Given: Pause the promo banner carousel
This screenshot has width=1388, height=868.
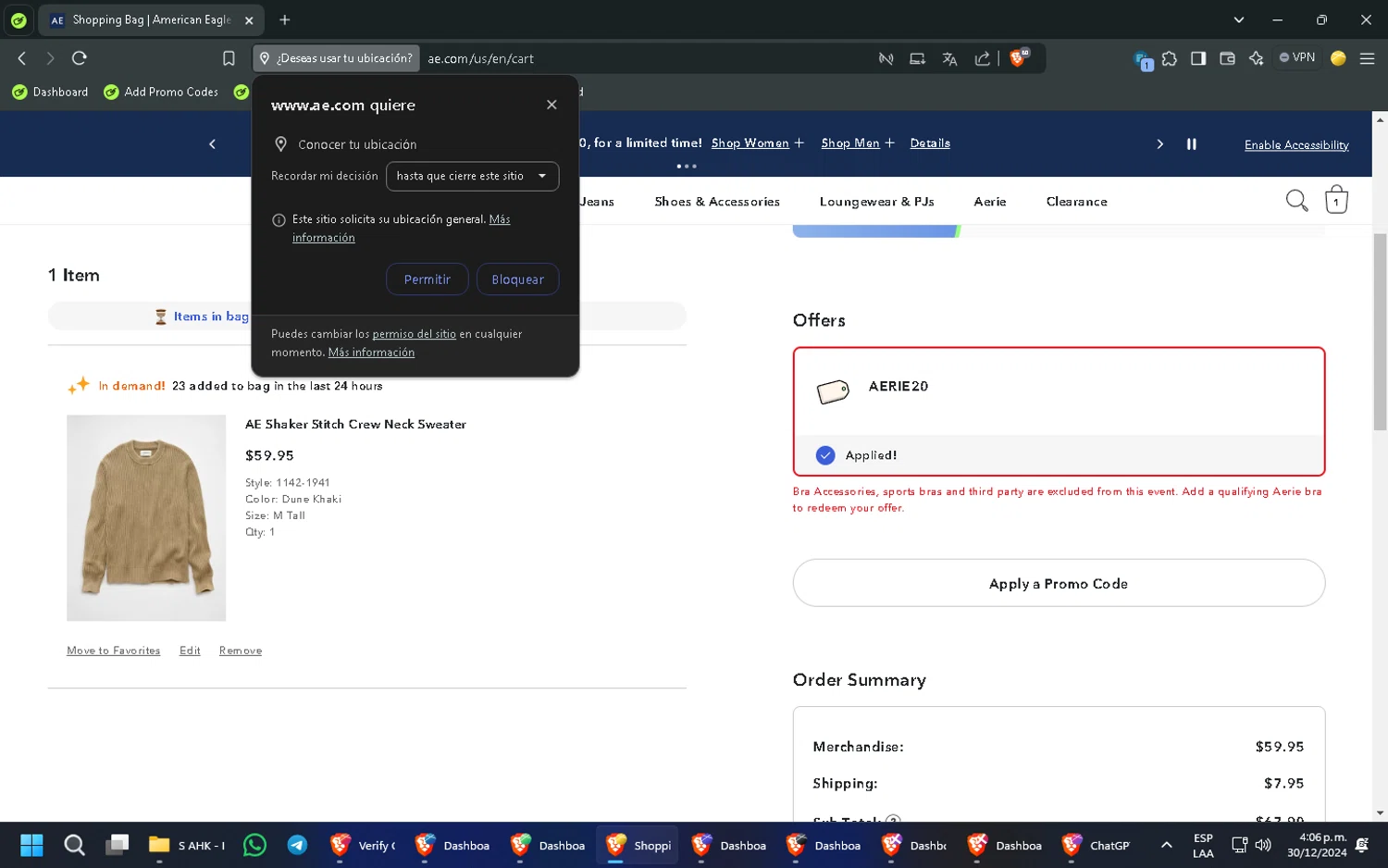Looking at the screenshot, I should click(x=1192, y=144).
